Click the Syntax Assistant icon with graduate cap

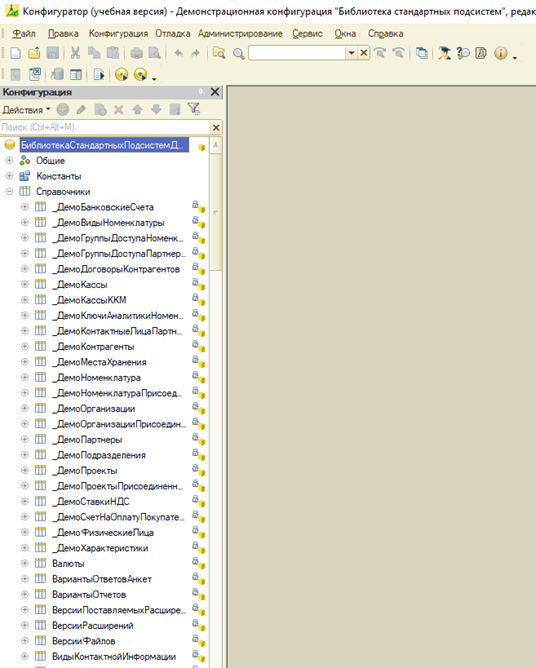pyautogui.click(x=444, y=53)
